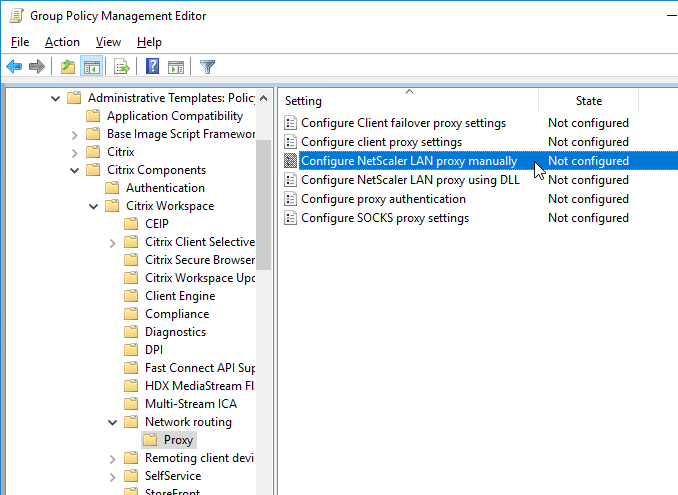Click the folder icon next to CEIP
The image size is (678, 495).
coord(131,224)
